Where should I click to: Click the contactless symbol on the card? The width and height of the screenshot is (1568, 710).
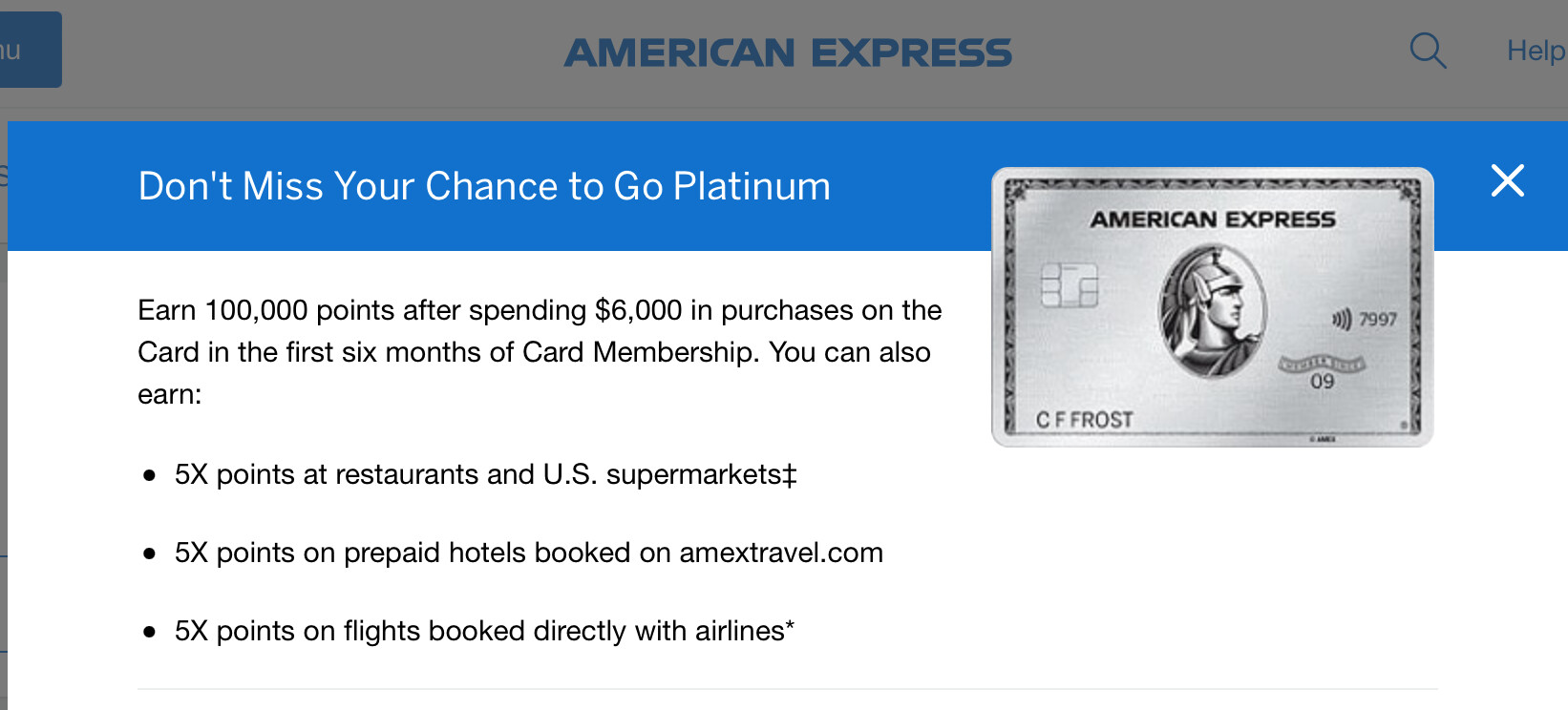pyautogui.click(x=1342, y=319)
